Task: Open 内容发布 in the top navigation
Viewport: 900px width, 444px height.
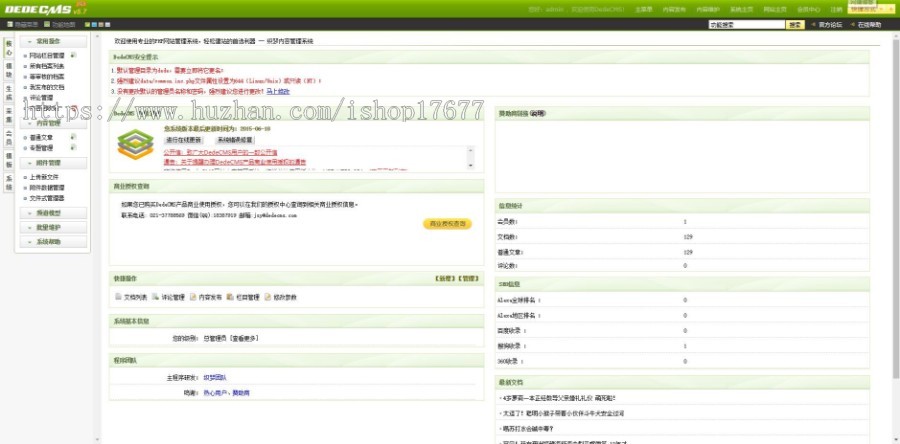Action: (x=673, y=9)
